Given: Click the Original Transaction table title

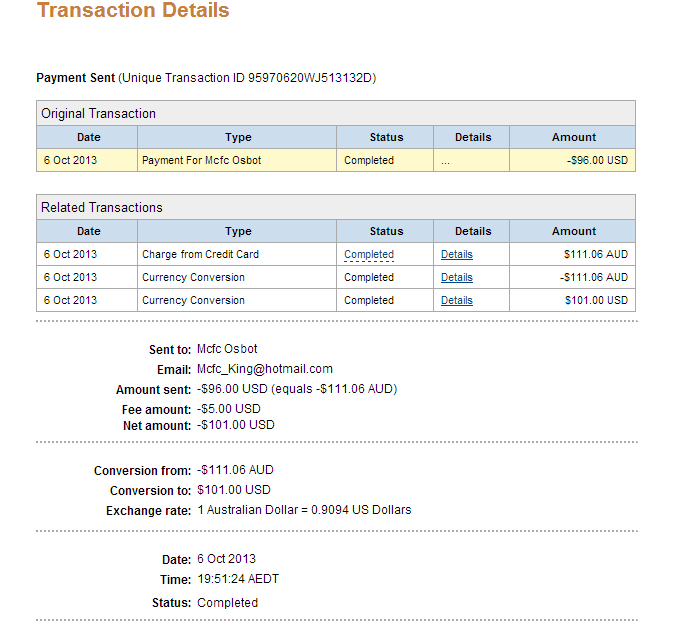Looking at the screenshot, I should 98,113.
